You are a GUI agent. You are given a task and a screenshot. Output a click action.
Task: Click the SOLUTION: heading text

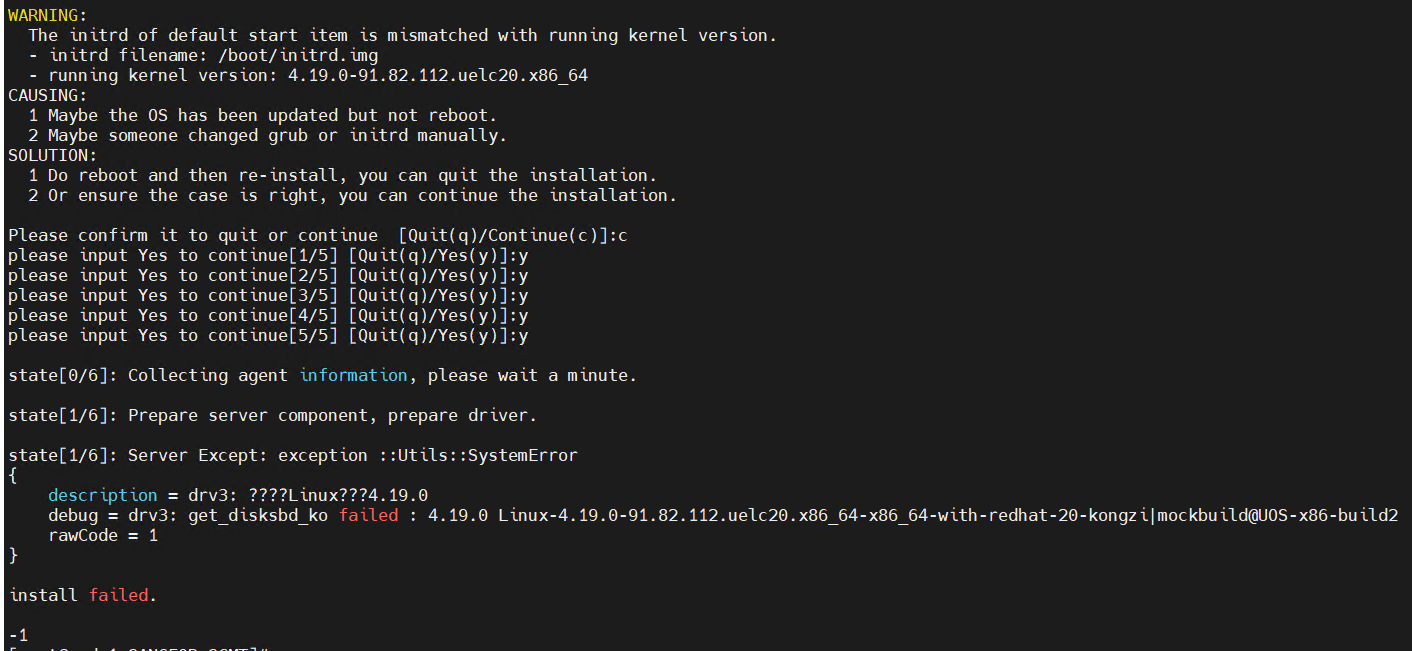point(52,155)
